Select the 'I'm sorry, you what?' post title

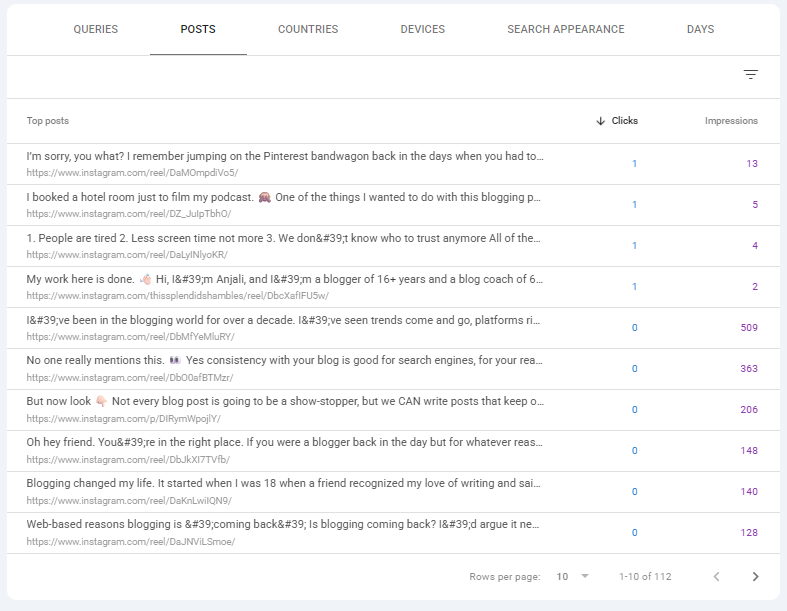pyautogui.click(x=285, y=157)
